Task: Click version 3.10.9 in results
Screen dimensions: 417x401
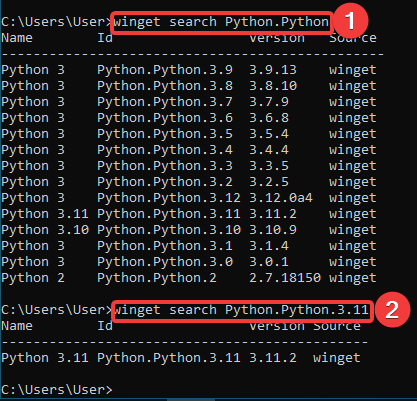Action: tap(273, 230)
